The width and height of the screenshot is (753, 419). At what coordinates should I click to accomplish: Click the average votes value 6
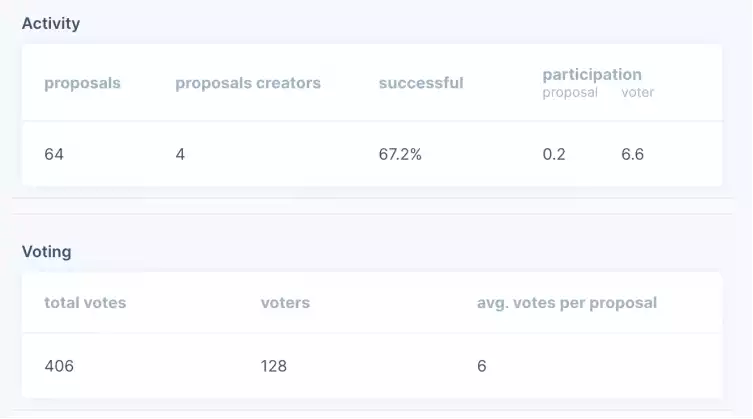[482, 366]
